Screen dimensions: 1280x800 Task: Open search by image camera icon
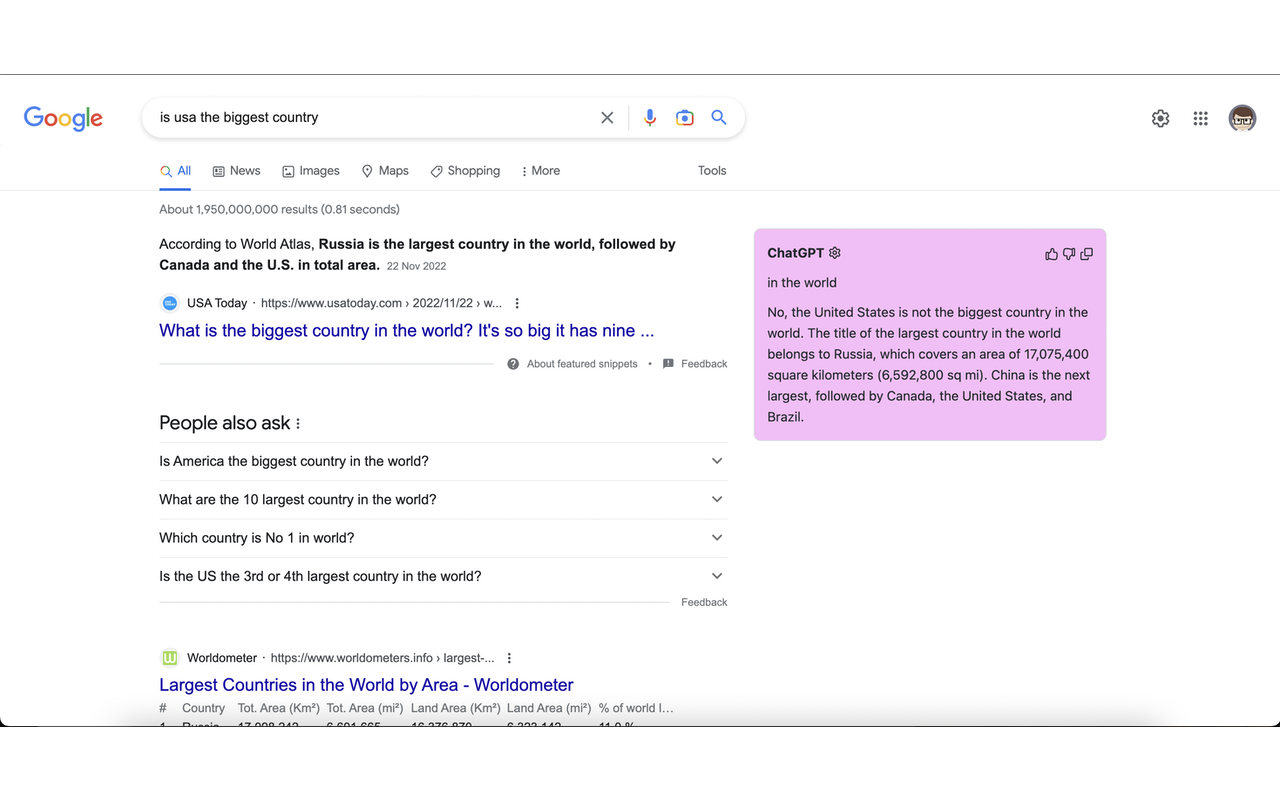click(684, 118)
